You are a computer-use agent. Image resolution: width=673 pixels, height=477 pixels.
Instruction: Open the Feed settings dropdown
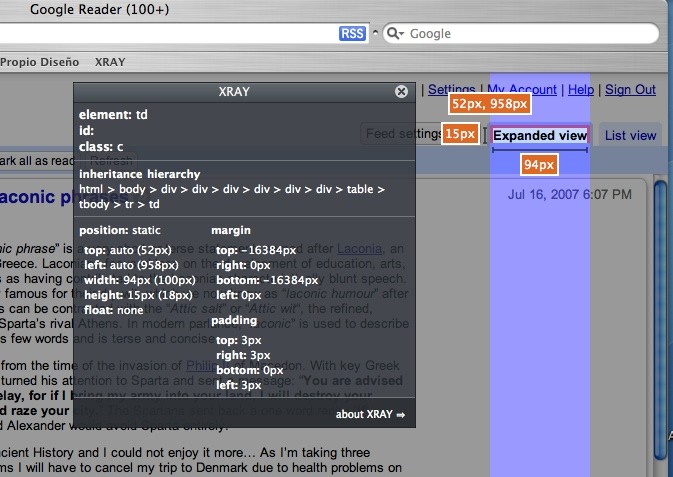point(402,134)
